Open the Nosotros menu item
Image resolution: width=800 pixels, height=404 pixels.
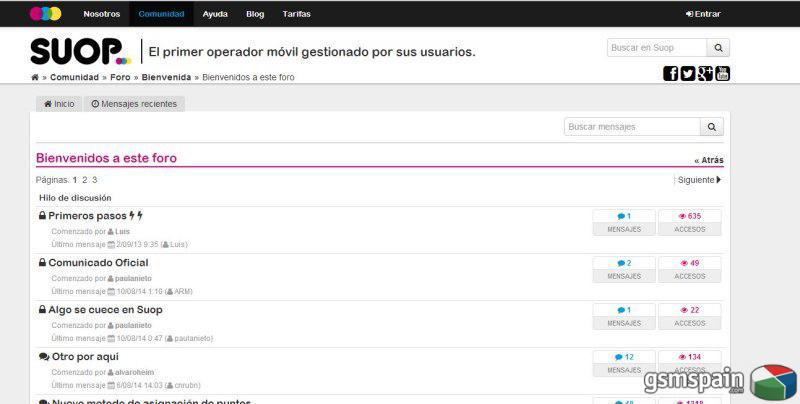(x=102, y=14)
